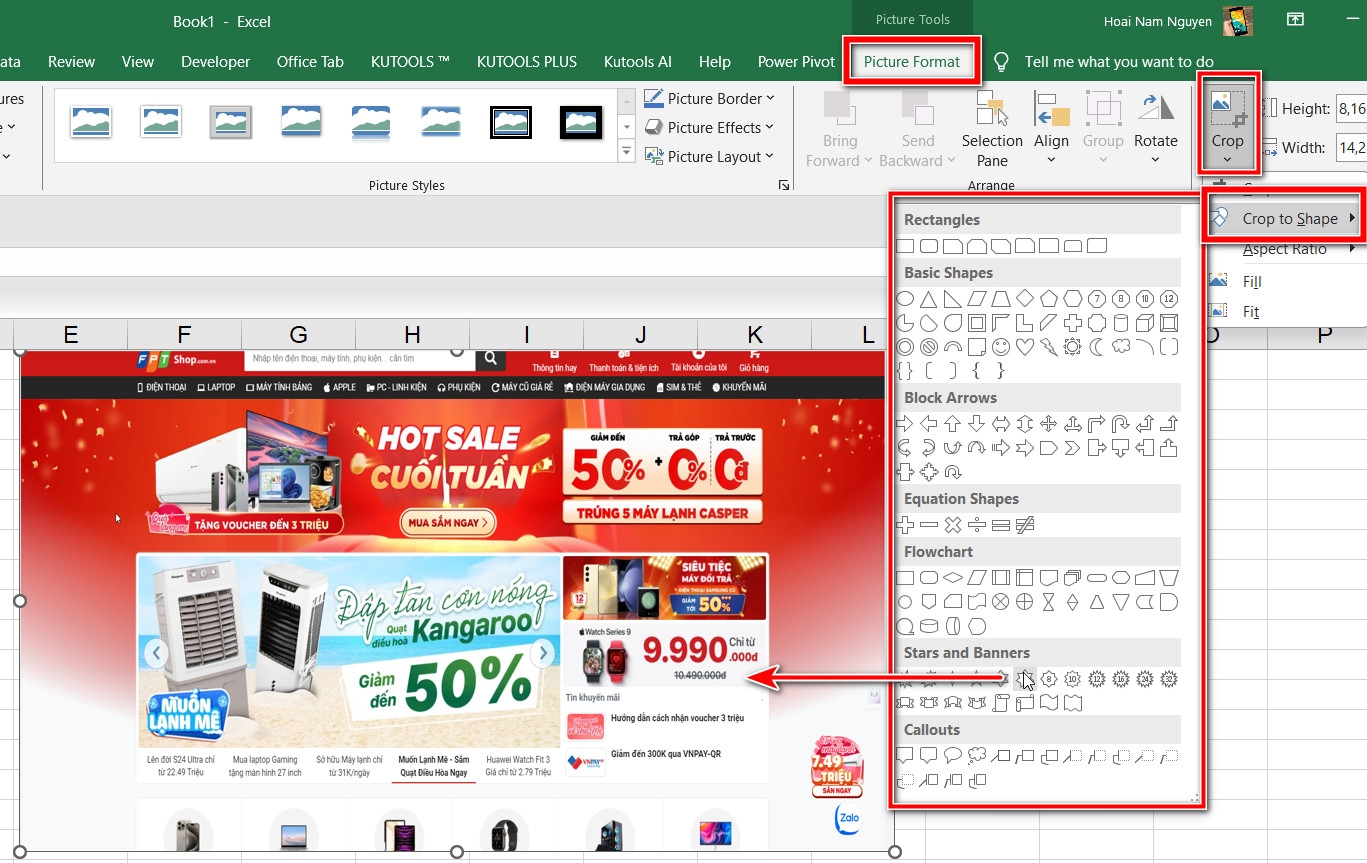Image resolution: width=1367 pixels, height=863 pixels.
Task: Select the Sun shape
Action: click(x=1073, y=347)
